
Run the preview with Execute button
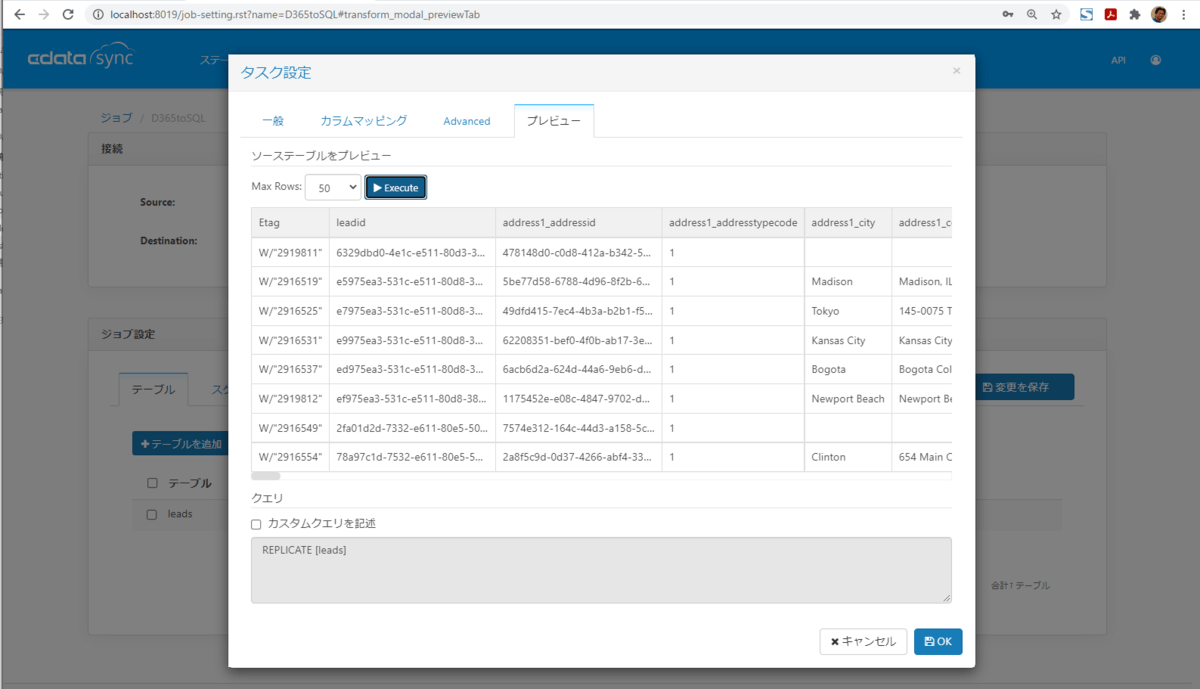click(x=396, y=187)
